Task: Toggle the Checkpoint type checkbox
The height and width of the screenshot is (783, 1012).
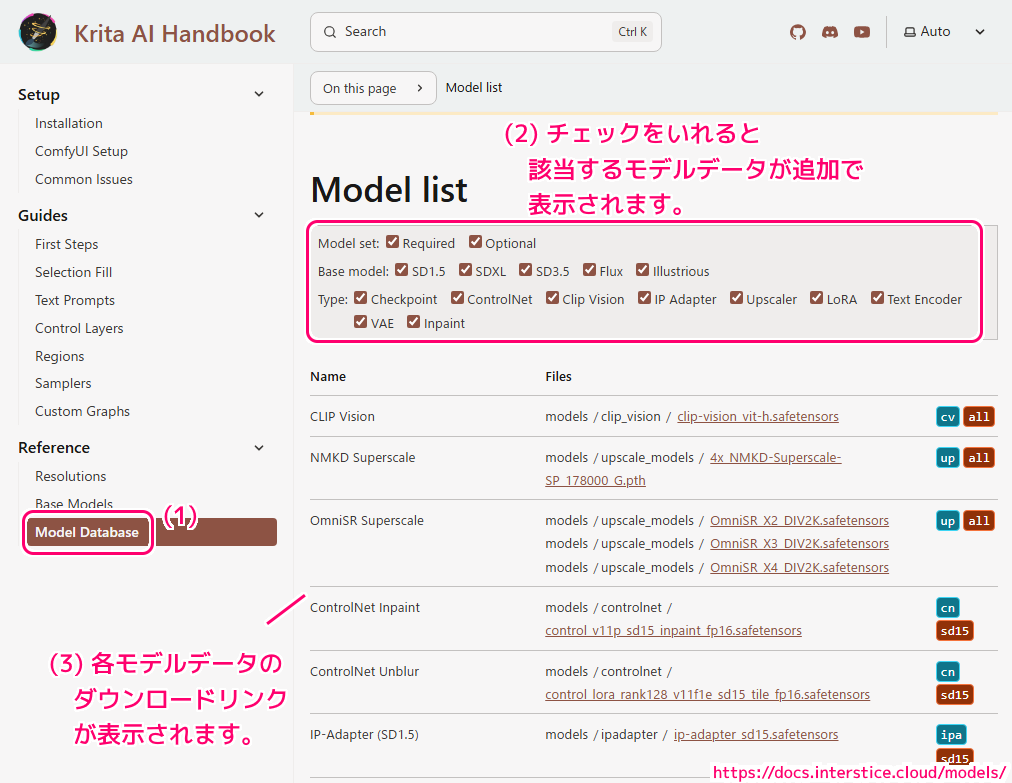Action: pyautogui.click(x=361, y=298)
